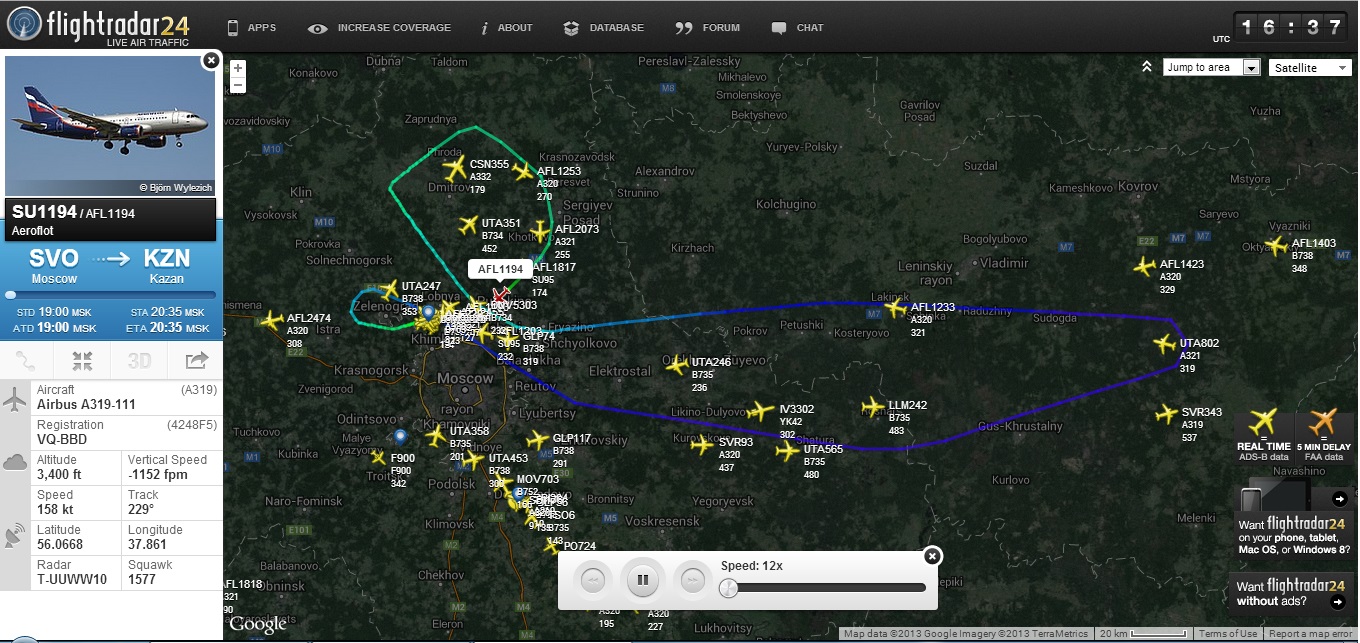This screenshot has width=1360, height=643.
Task: Select aircraft AFL1253 on the map
Action: coord(523,172)
